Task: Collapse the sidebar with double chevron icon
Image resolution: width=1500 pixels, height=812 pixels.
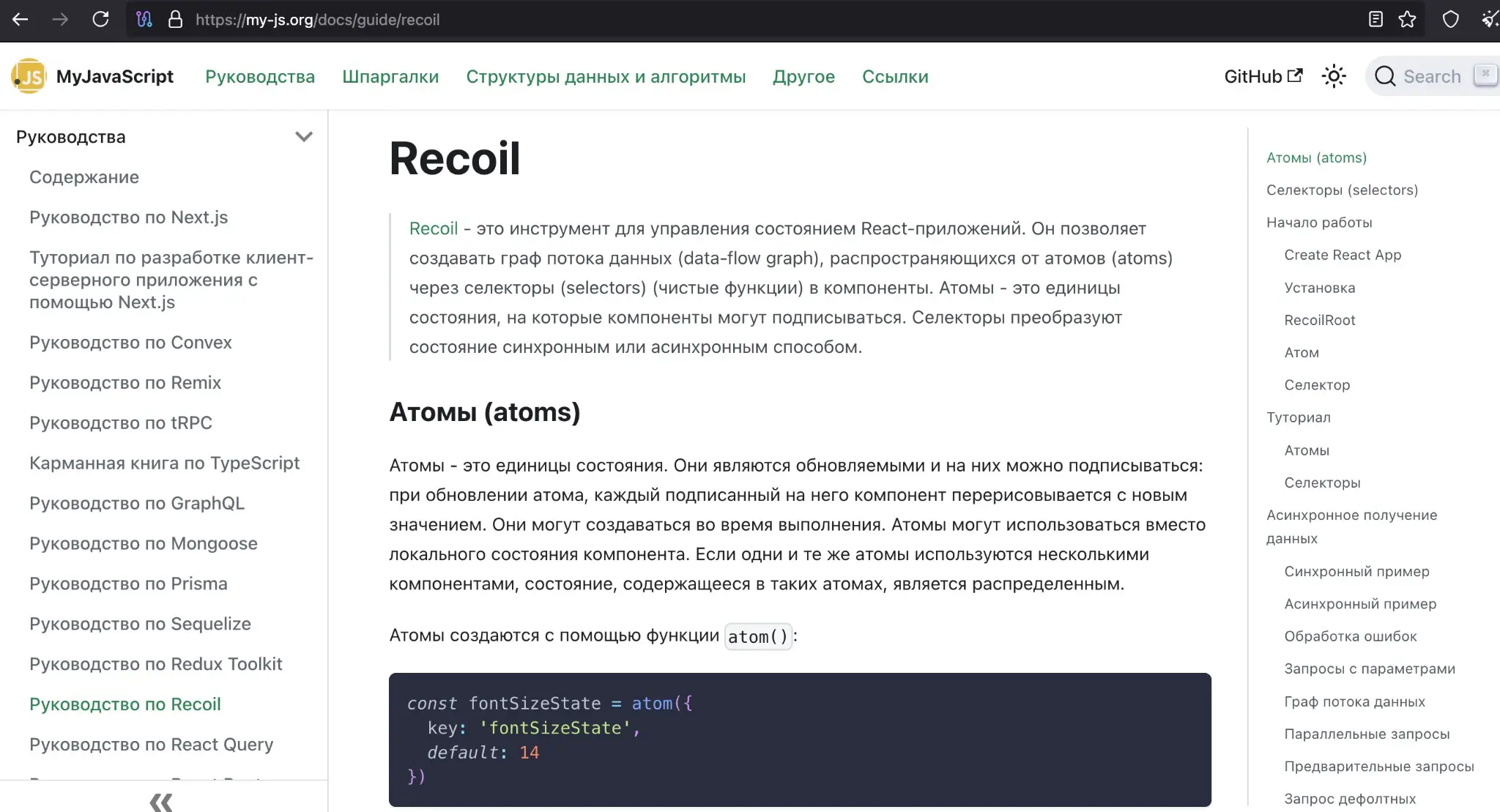Action: 161,802
